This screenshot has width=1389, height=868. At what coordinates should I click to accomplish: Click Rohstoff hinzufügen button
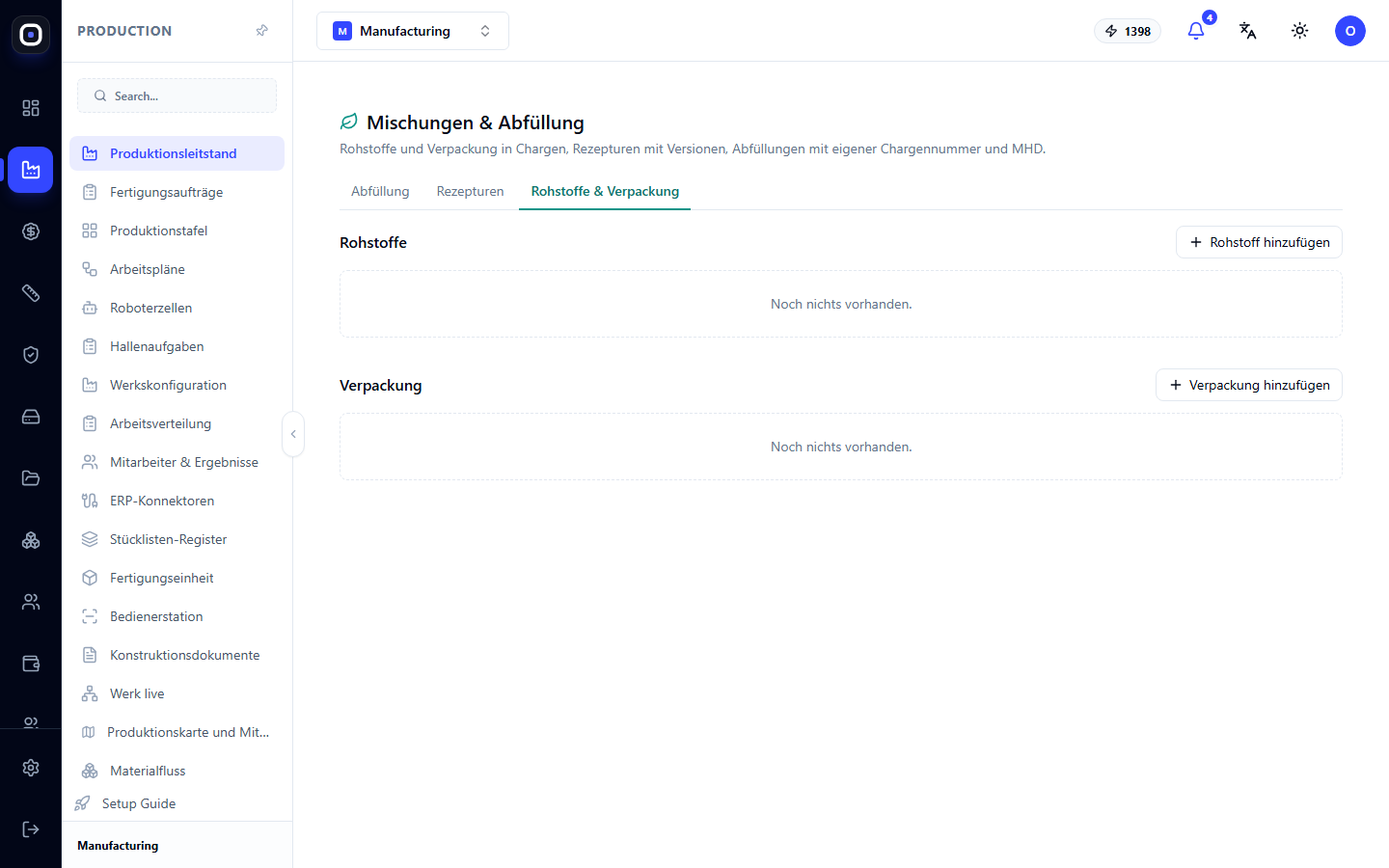(1259, 242)
